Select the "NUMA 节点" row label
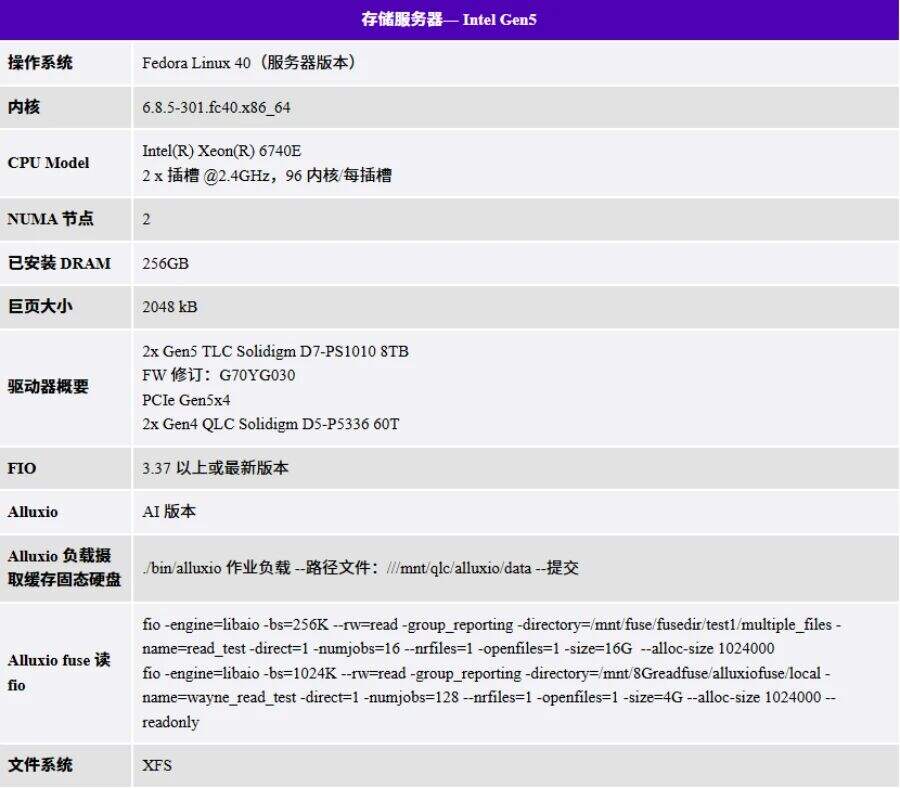Viewport: 900px width, 788px height. [x=50, y=219]
